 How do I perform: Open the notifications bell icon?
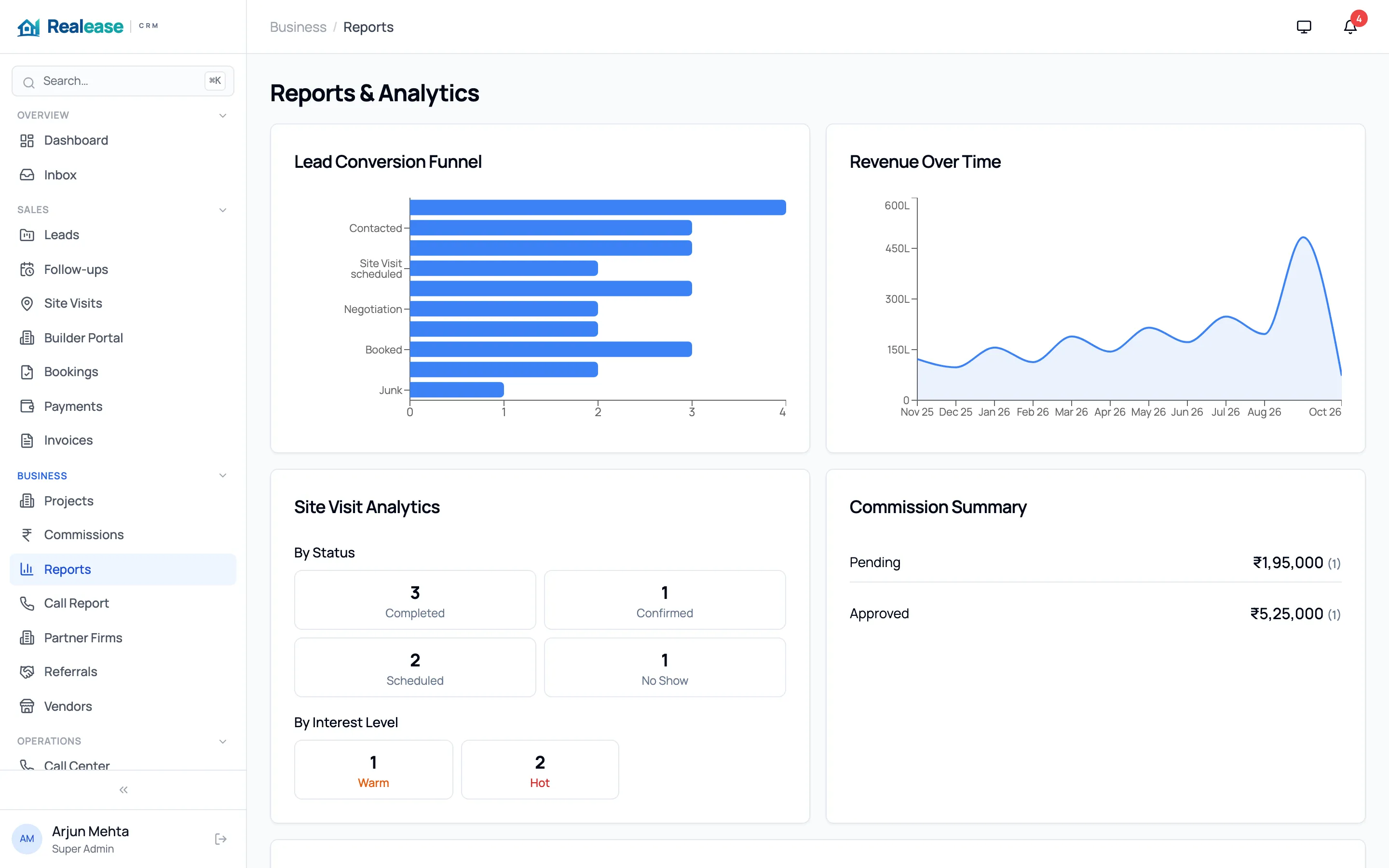1350,27
